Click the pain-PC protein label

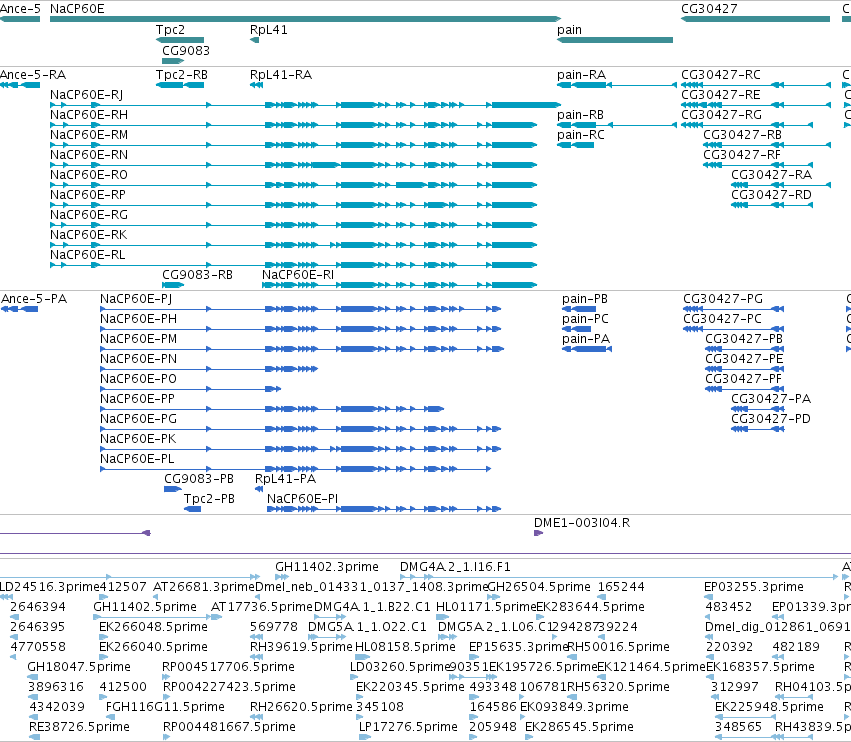[x=585, y=319]
